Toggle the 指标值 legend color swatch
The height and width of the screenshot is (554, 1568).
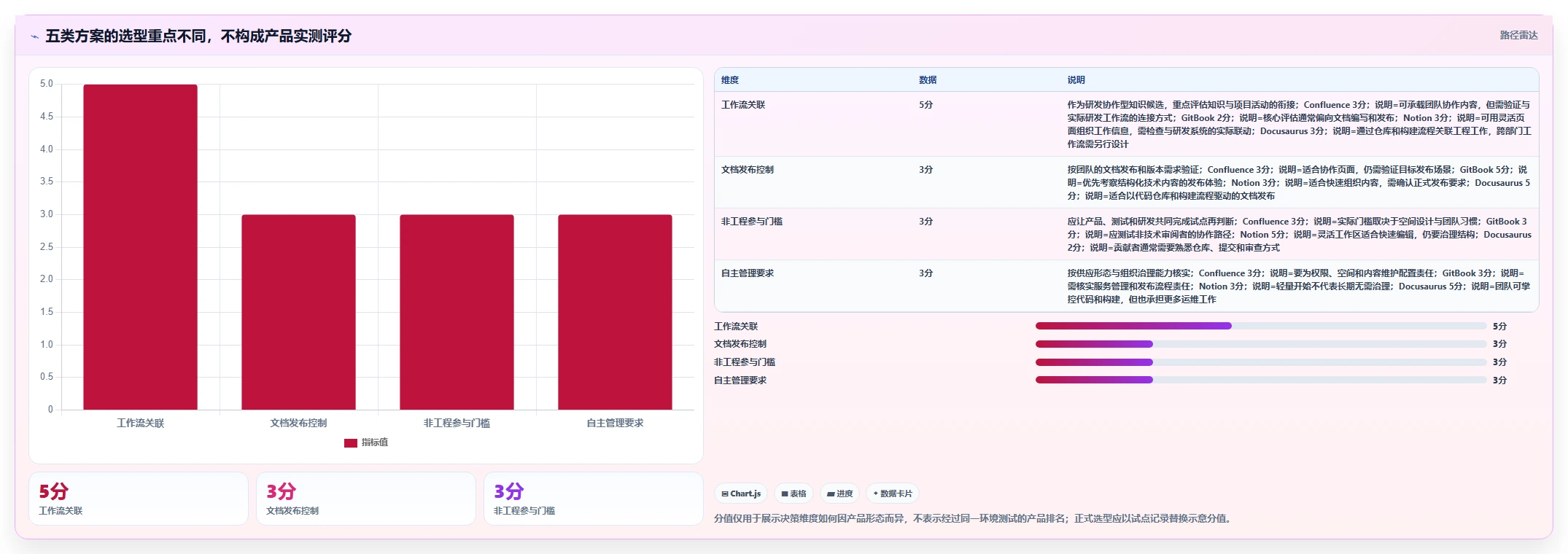pyautogui.click(x=351, y=442)
